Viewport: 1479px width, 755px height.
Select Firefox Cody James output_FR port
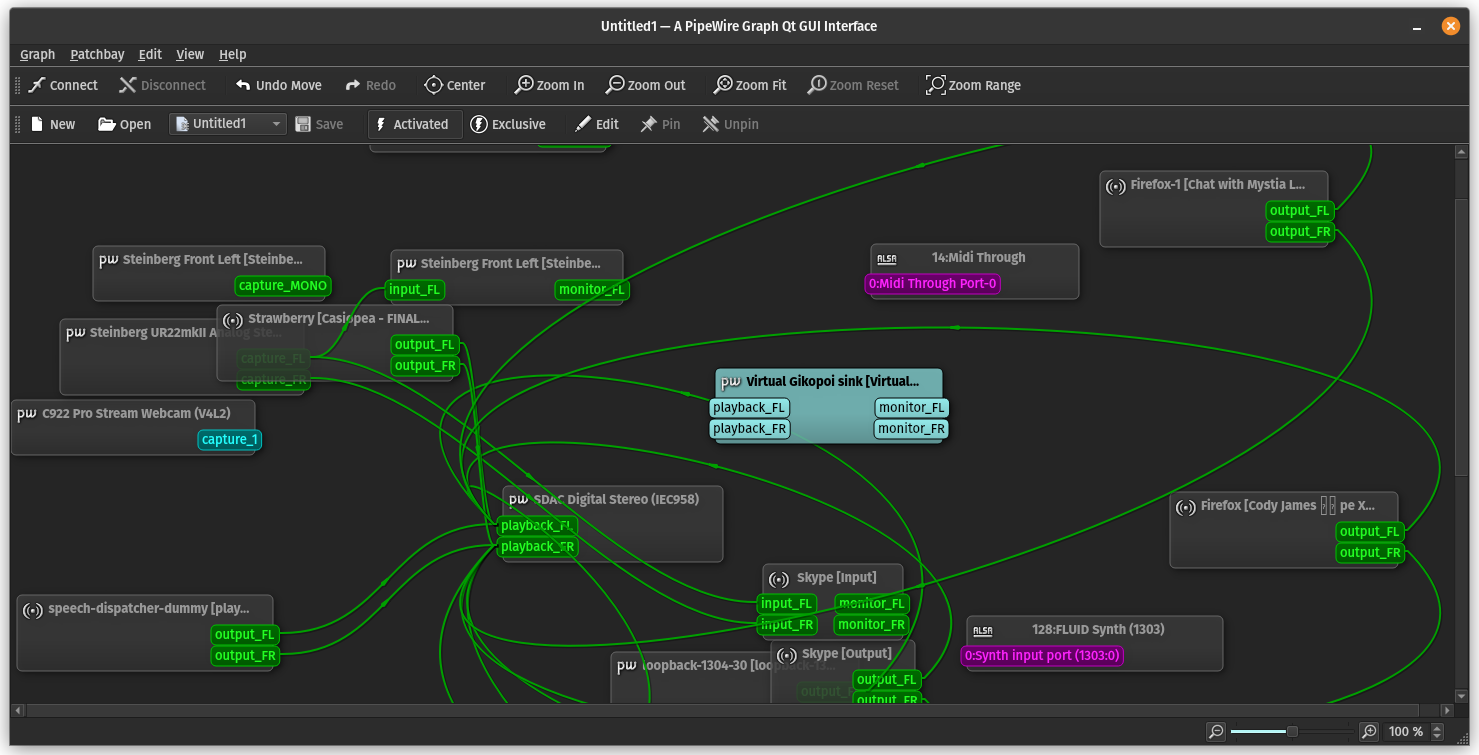[x=1370, y=553]
